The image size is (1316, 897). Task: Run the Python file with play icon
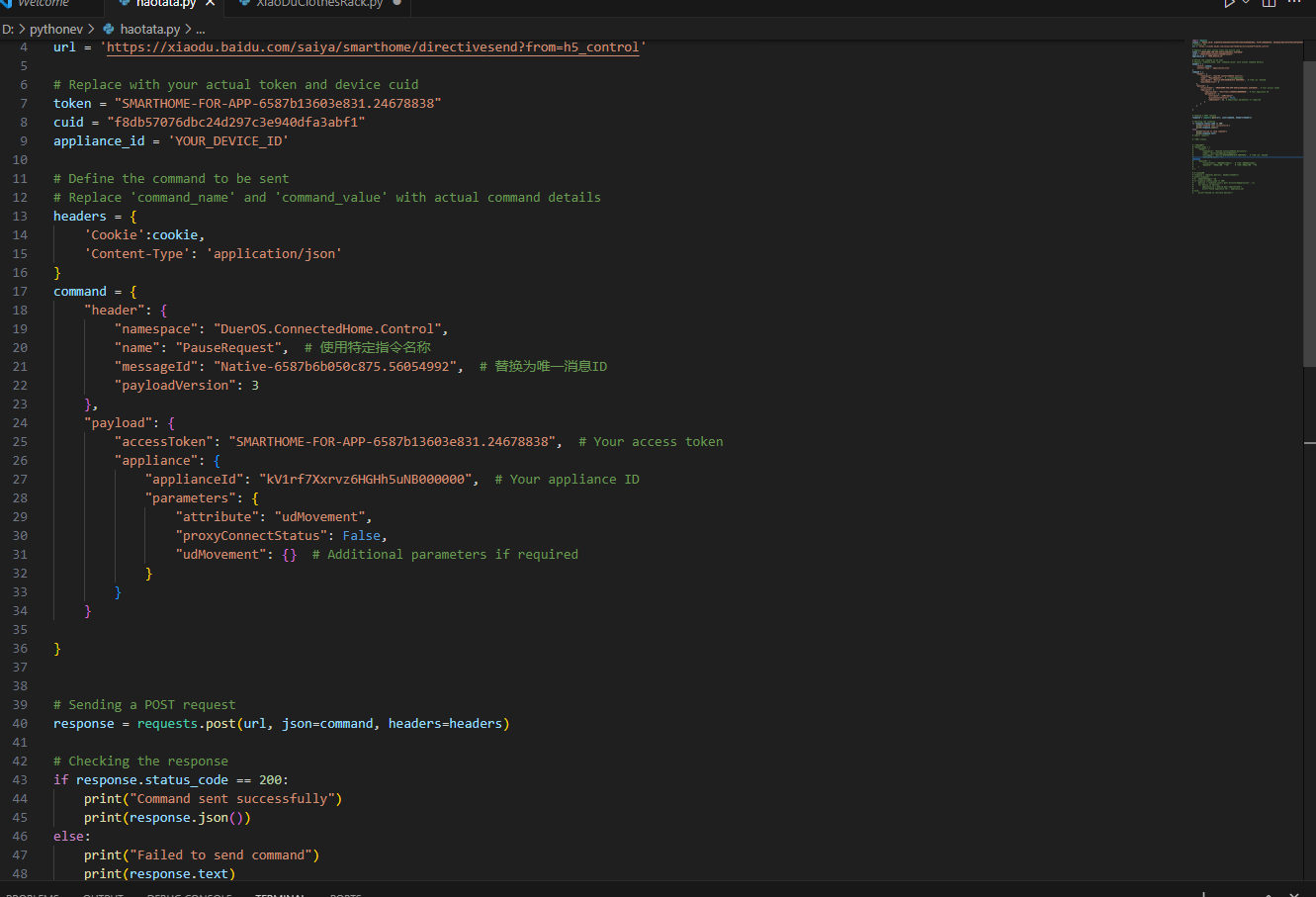[1229, 3]
